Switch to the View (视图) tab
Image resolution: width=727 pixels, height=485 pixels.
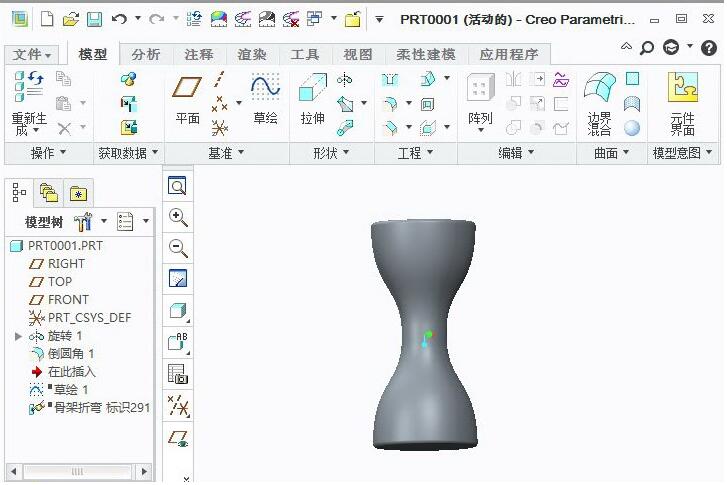click(357, 55)
